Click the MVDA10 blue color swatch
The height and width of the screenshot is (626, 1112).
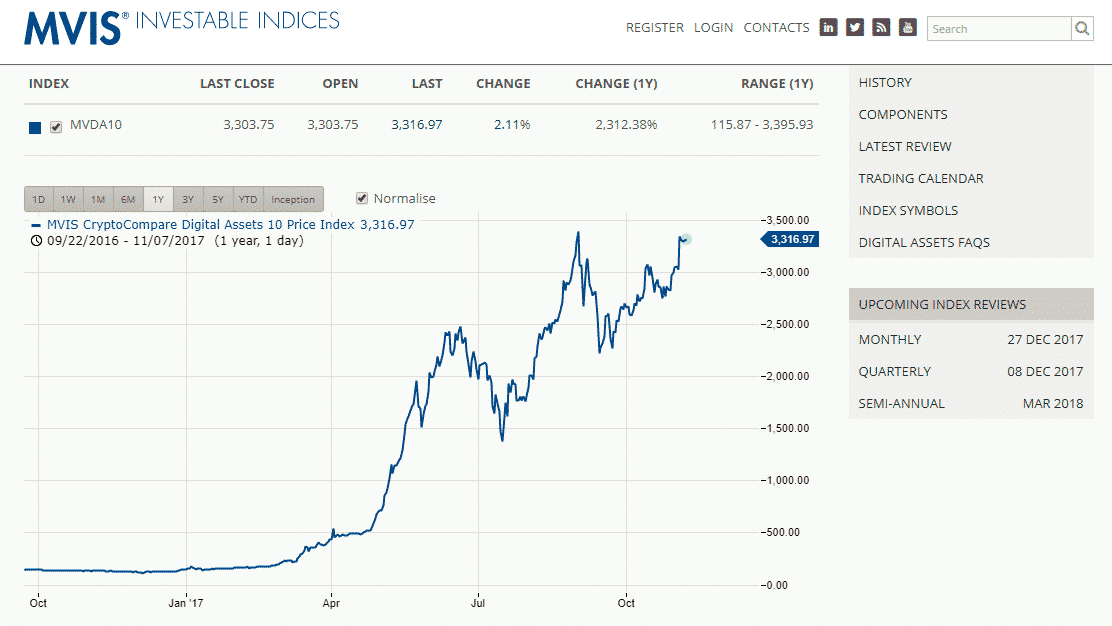point(35,127)
